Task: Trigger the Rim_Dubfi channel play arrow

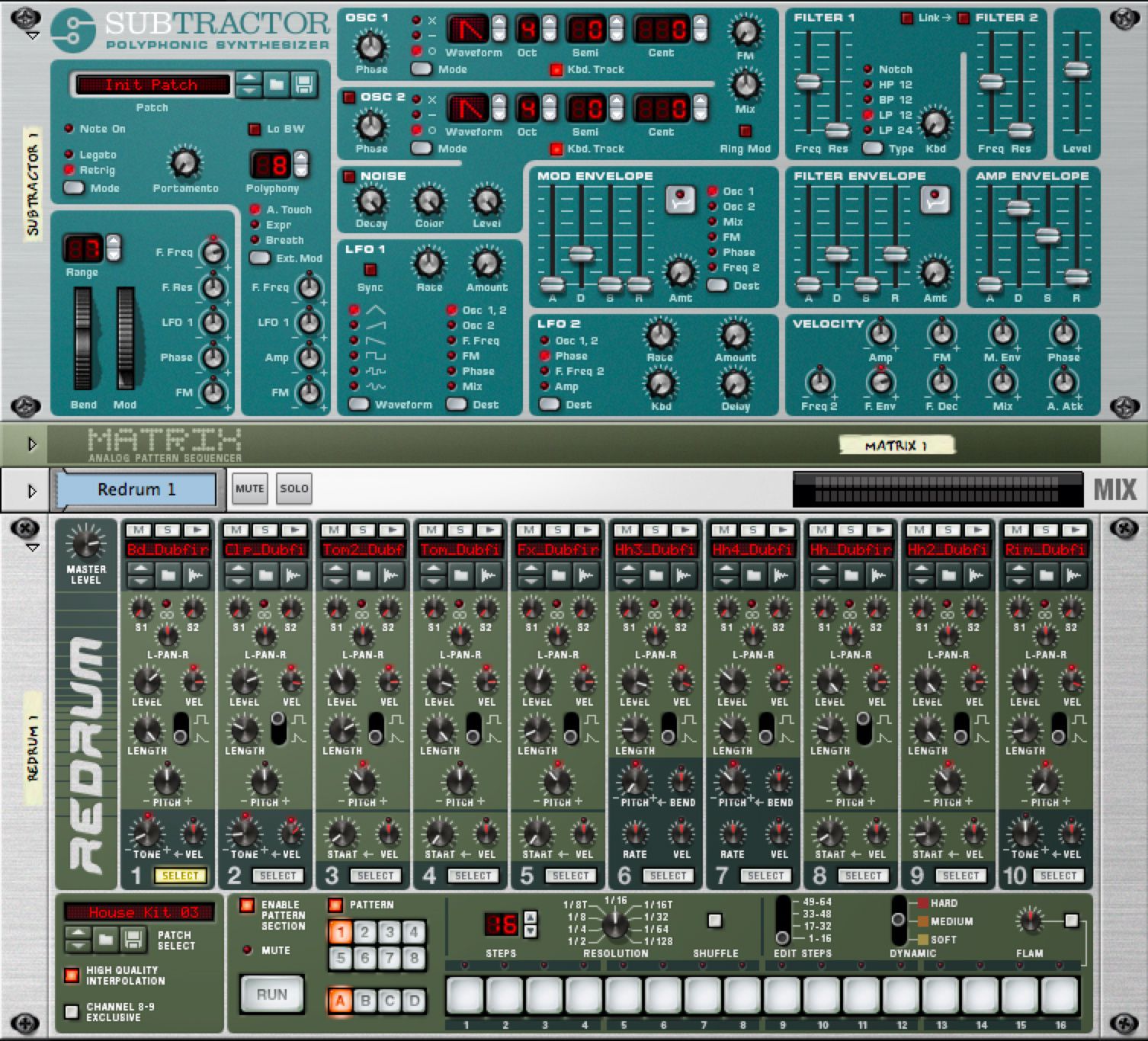Action: (x=1074, y=530)
